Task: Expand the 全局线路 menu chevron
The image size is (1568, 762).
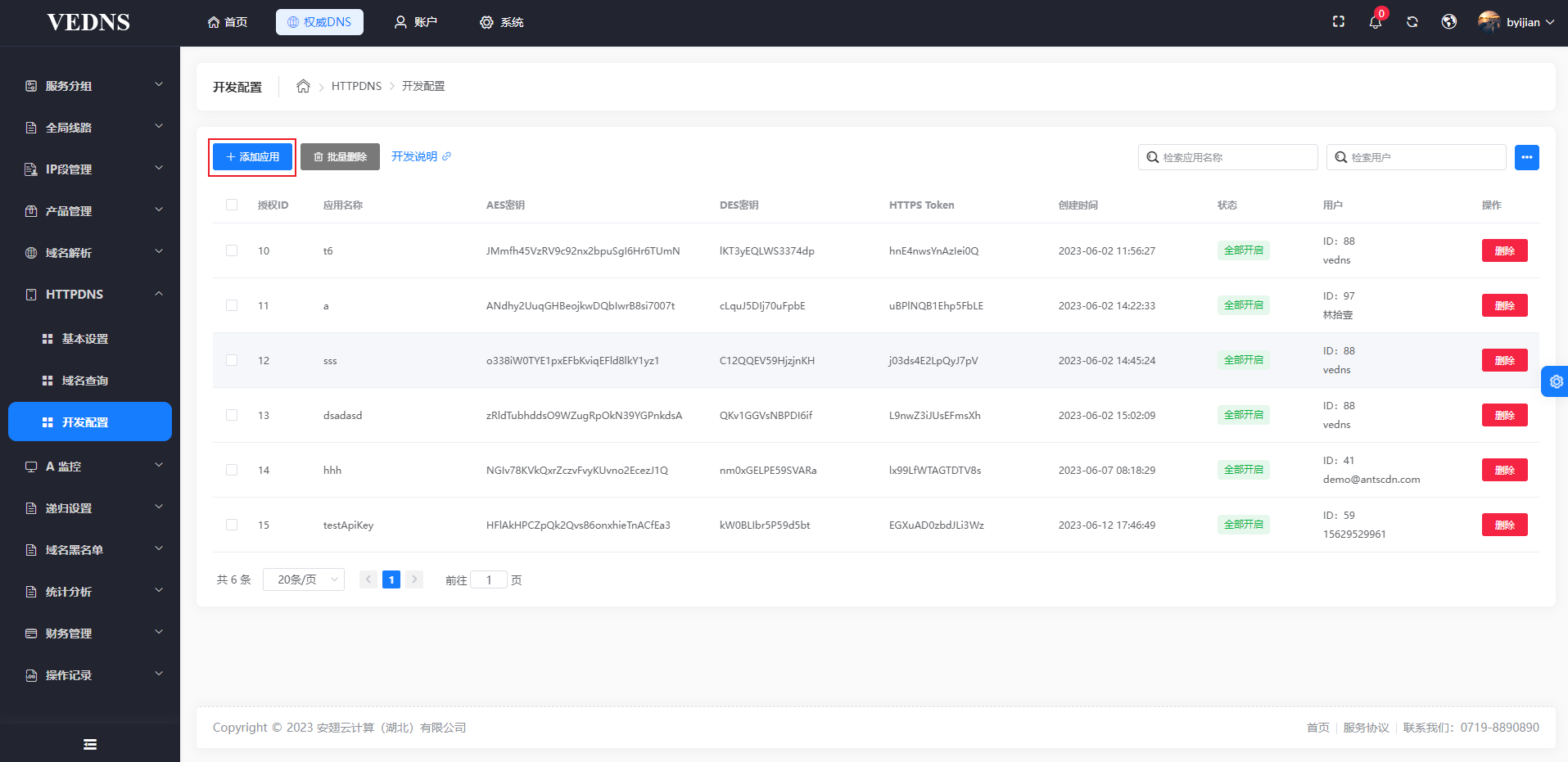Action: pos(159,126)
